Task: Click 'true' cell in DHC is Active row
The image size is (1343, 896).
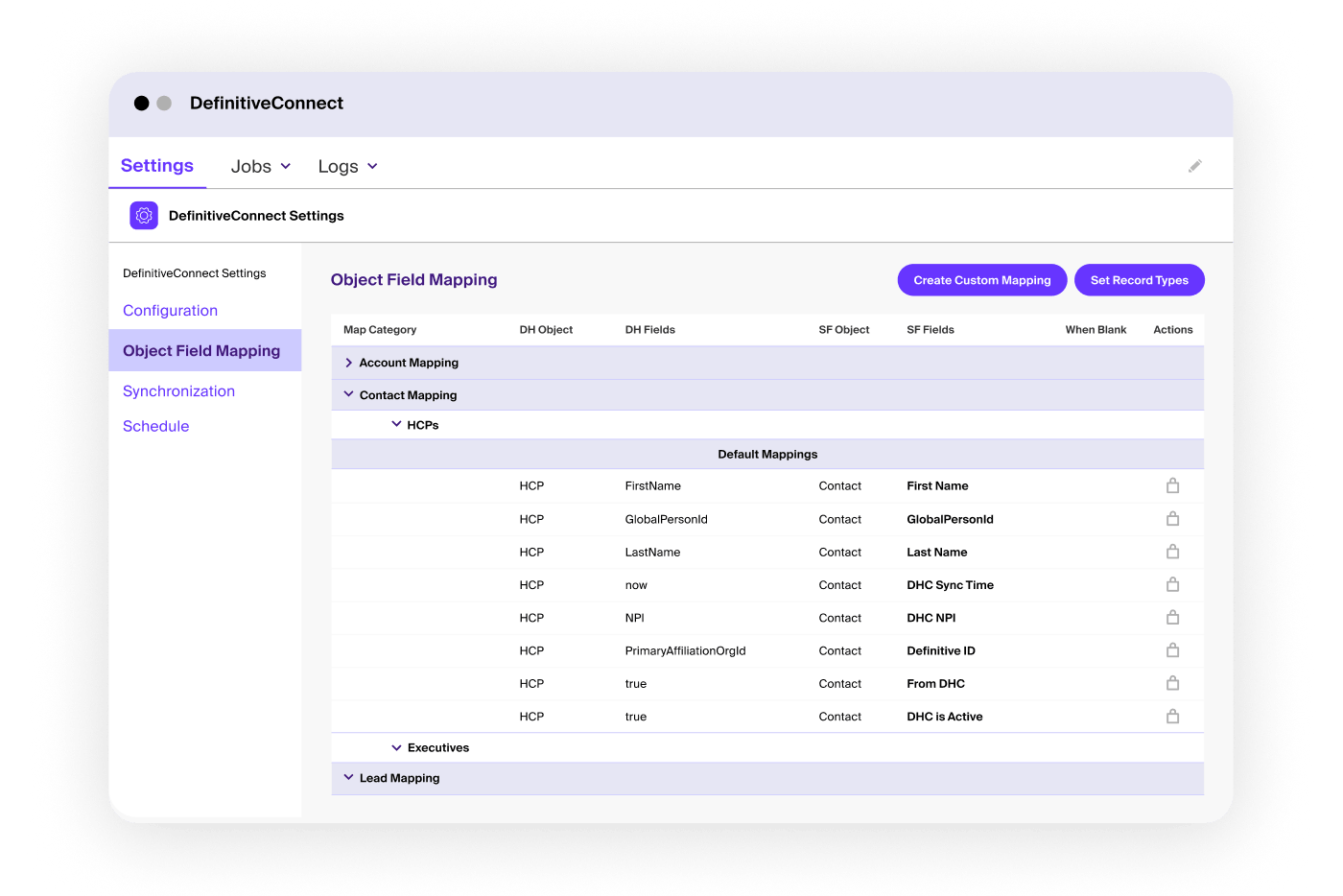Action: click(636, 717)
